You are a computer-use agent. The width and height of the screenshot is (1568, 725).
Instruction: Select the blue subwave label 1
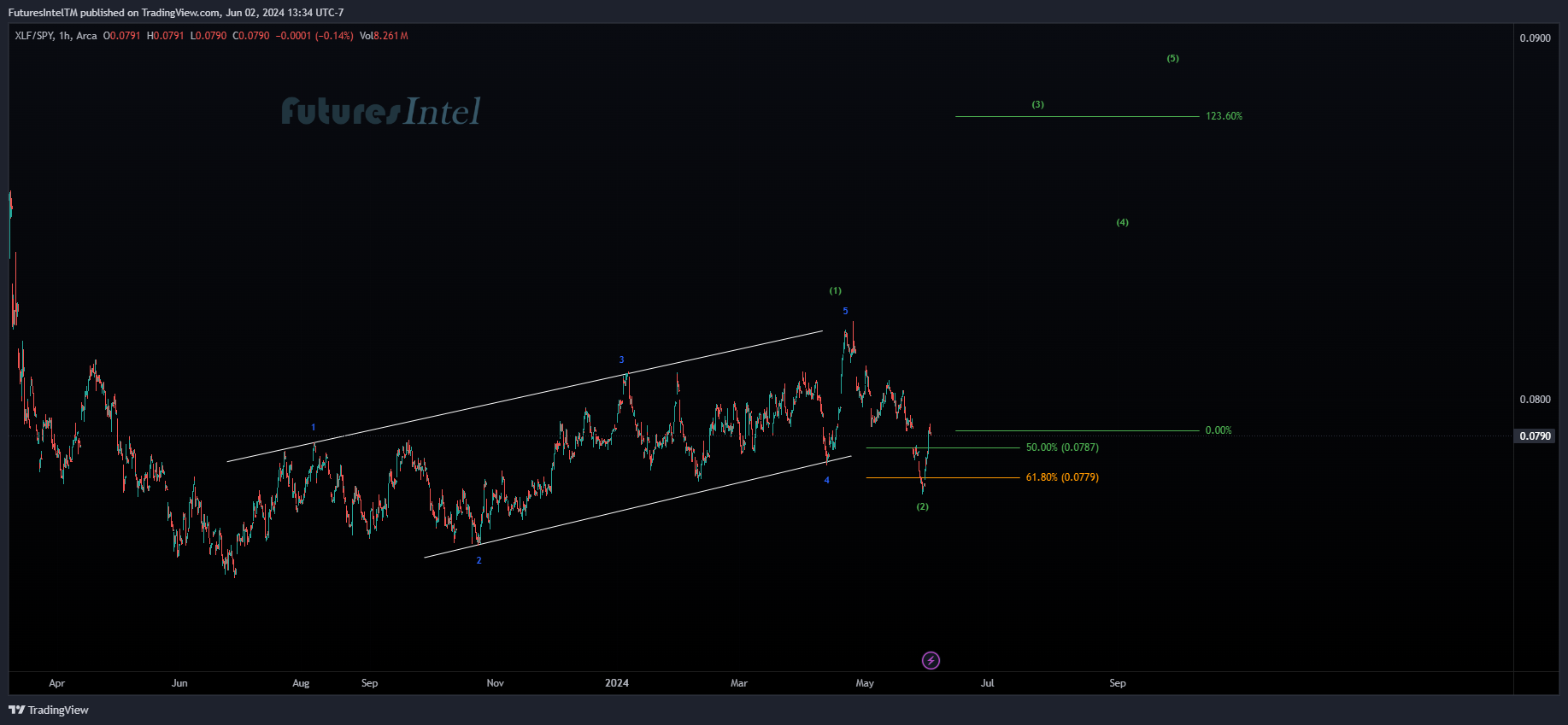tap(314, 427)
